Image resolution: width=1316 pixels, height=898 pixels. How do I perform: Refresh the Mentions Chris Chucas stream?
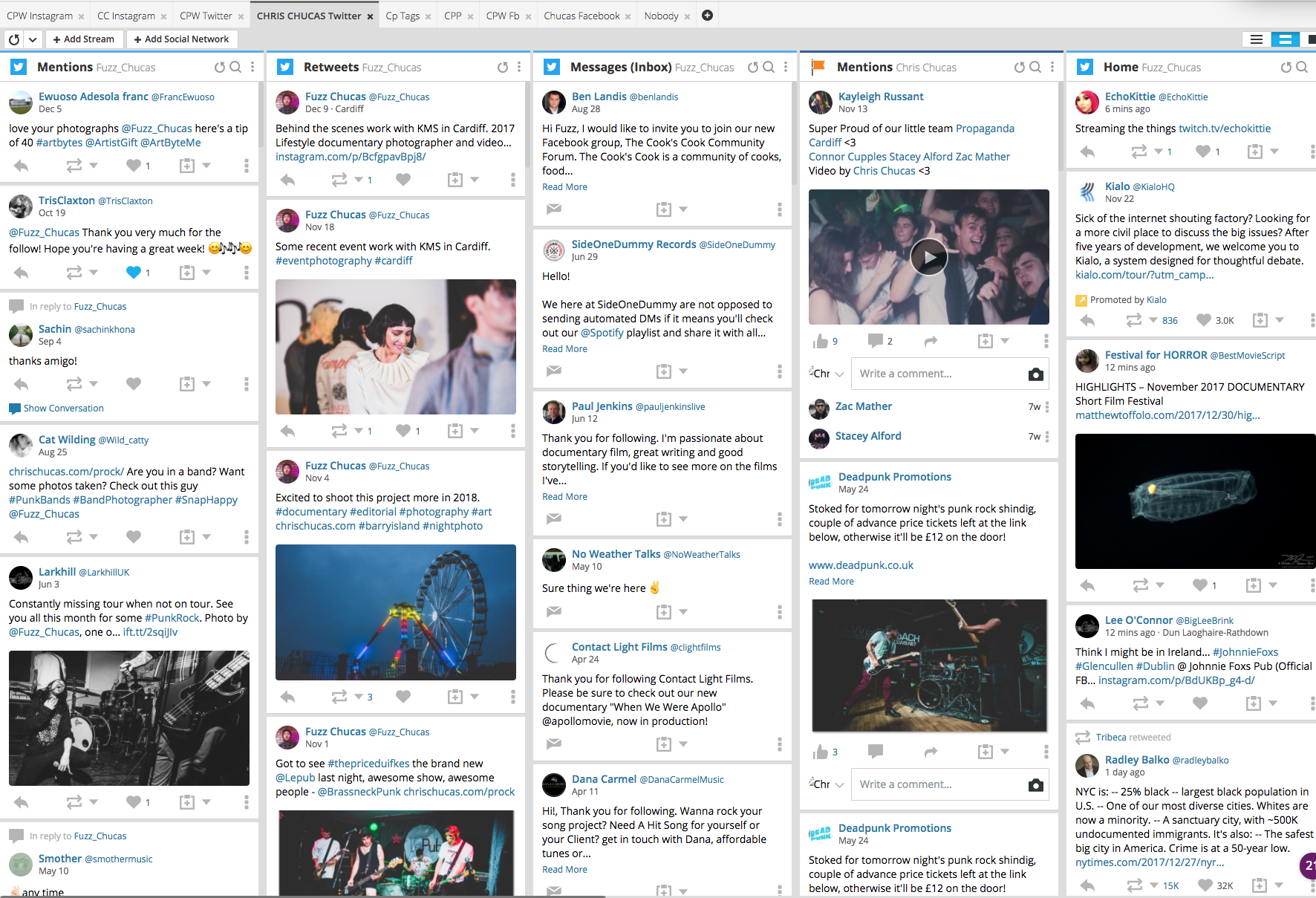coord(1020,67)
